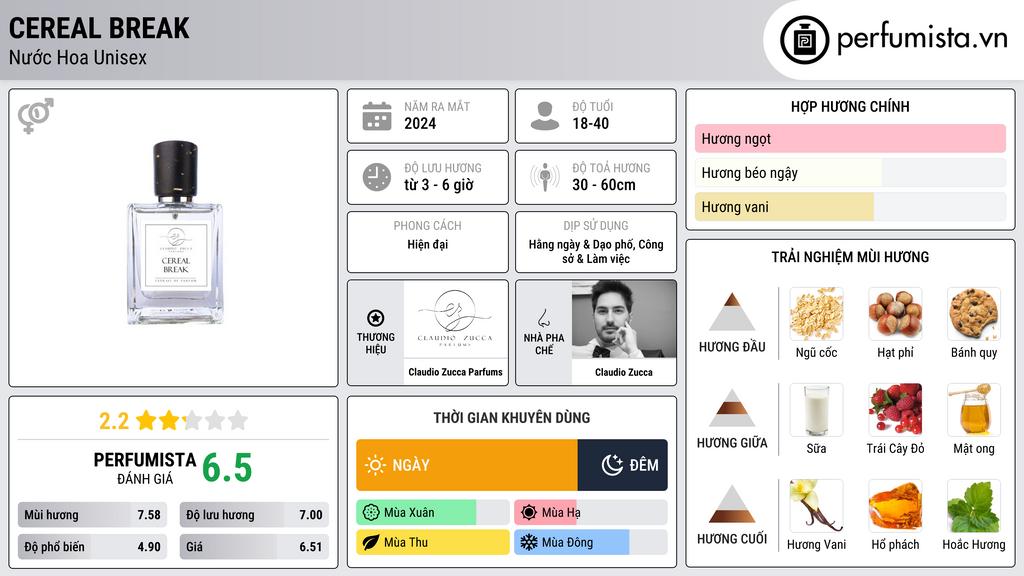The width and height of the screenshot is (1024, 576).
Task: Click the Hương vani accord bar
Action: pyautogui.click(x=850, y=207)
